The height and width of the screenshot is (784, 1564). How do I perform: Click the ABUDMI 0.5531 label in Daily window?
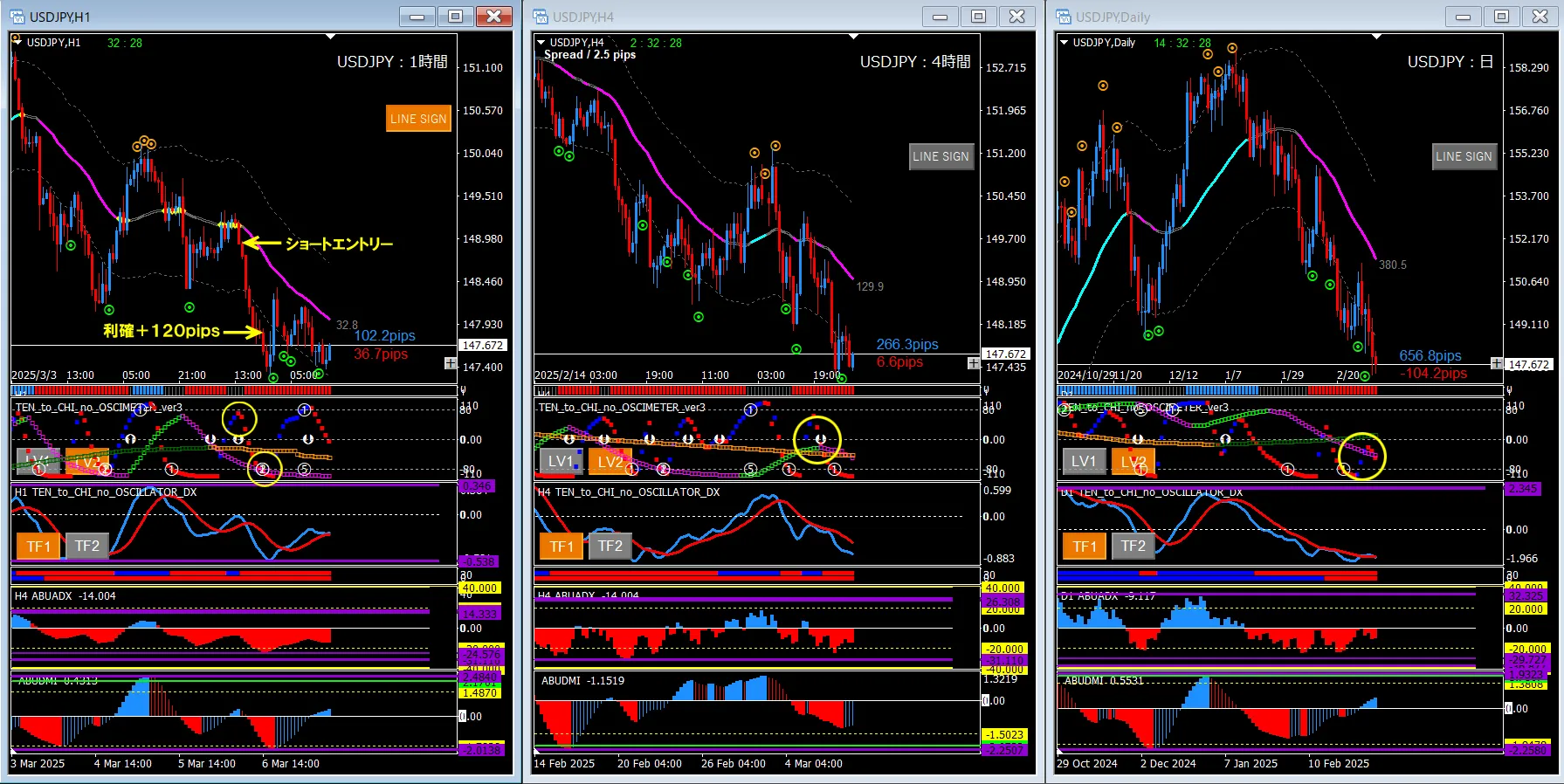point(1104,681)
